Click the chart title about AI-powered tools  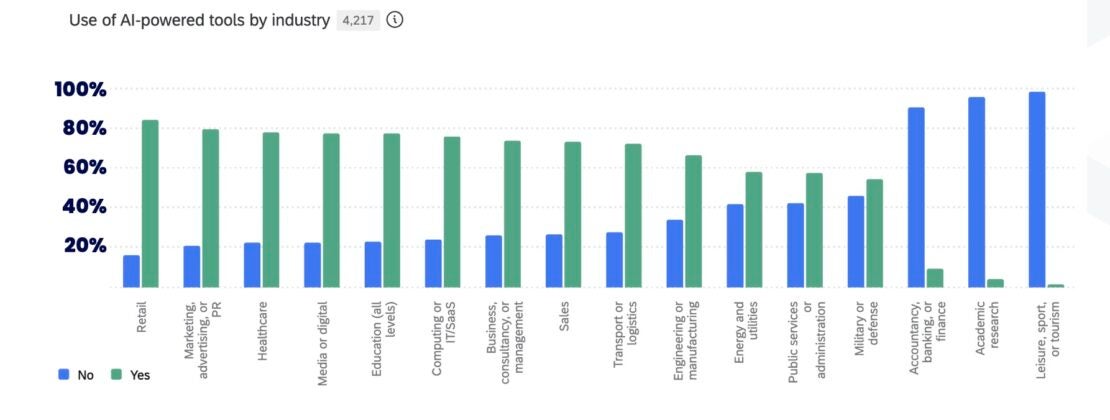coord(199,20)
